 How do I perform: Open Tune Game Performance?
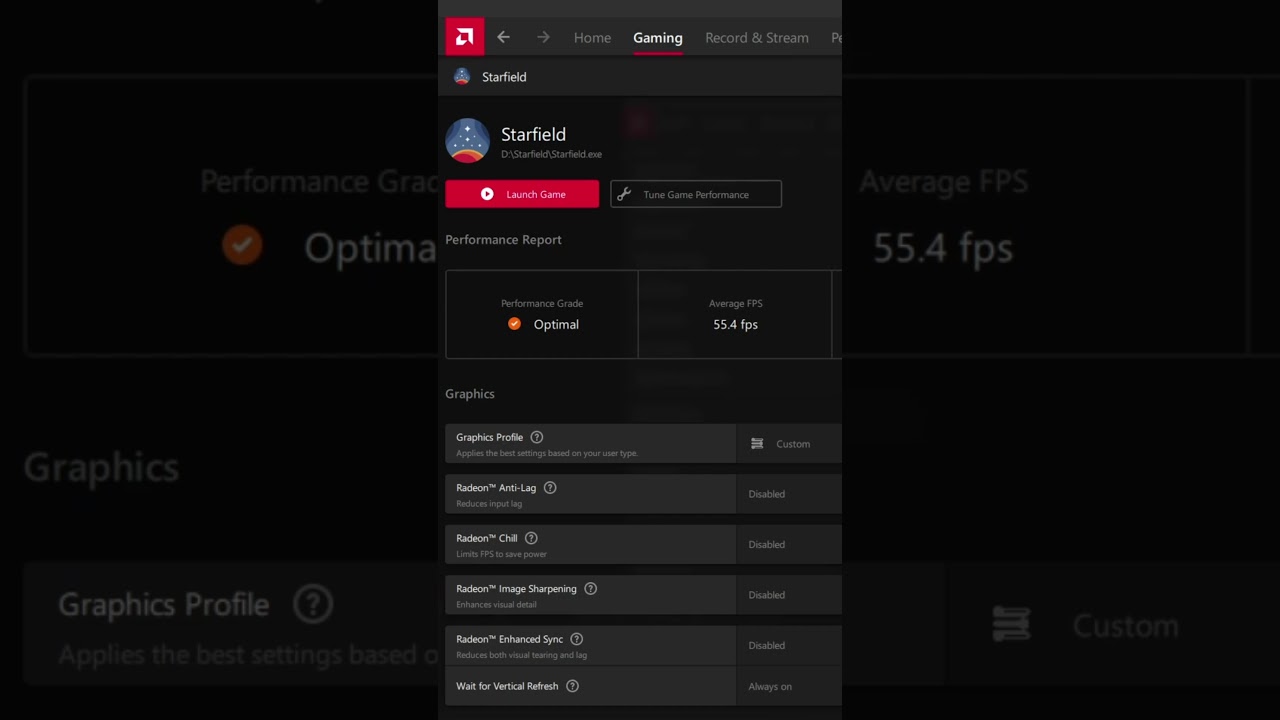696,194
